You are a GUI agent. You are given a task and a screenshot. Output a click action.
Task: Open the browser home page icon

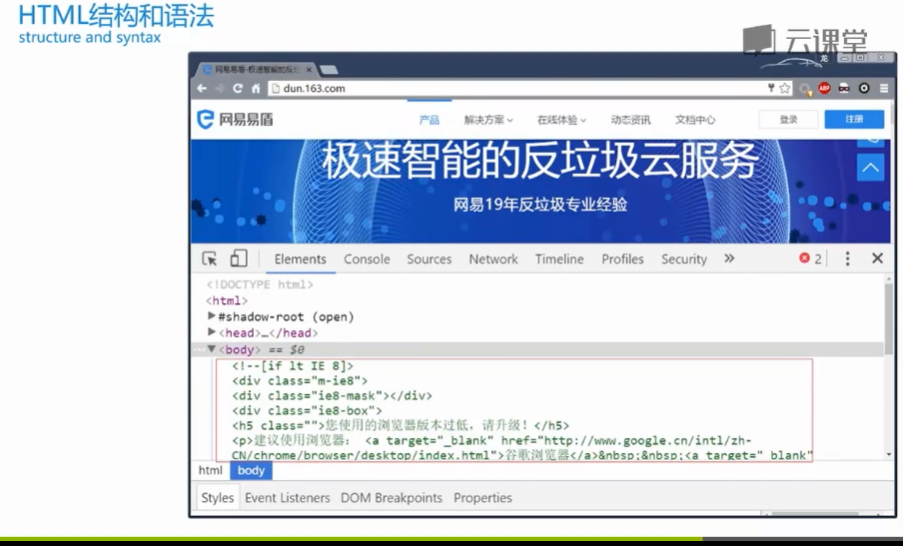pyautogui.click(x=256, y=88)
